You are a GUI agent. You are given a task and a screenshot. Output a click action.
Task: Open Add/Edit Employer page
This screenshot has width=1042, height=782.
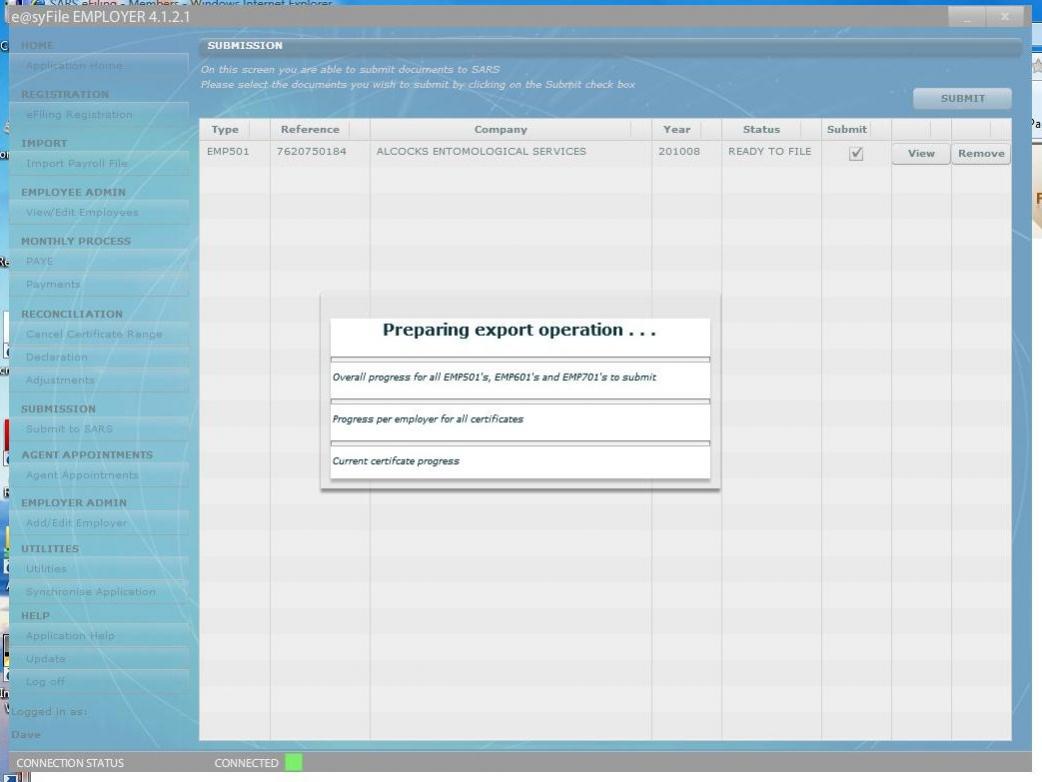pyautogui.click(x=77, y=523)
